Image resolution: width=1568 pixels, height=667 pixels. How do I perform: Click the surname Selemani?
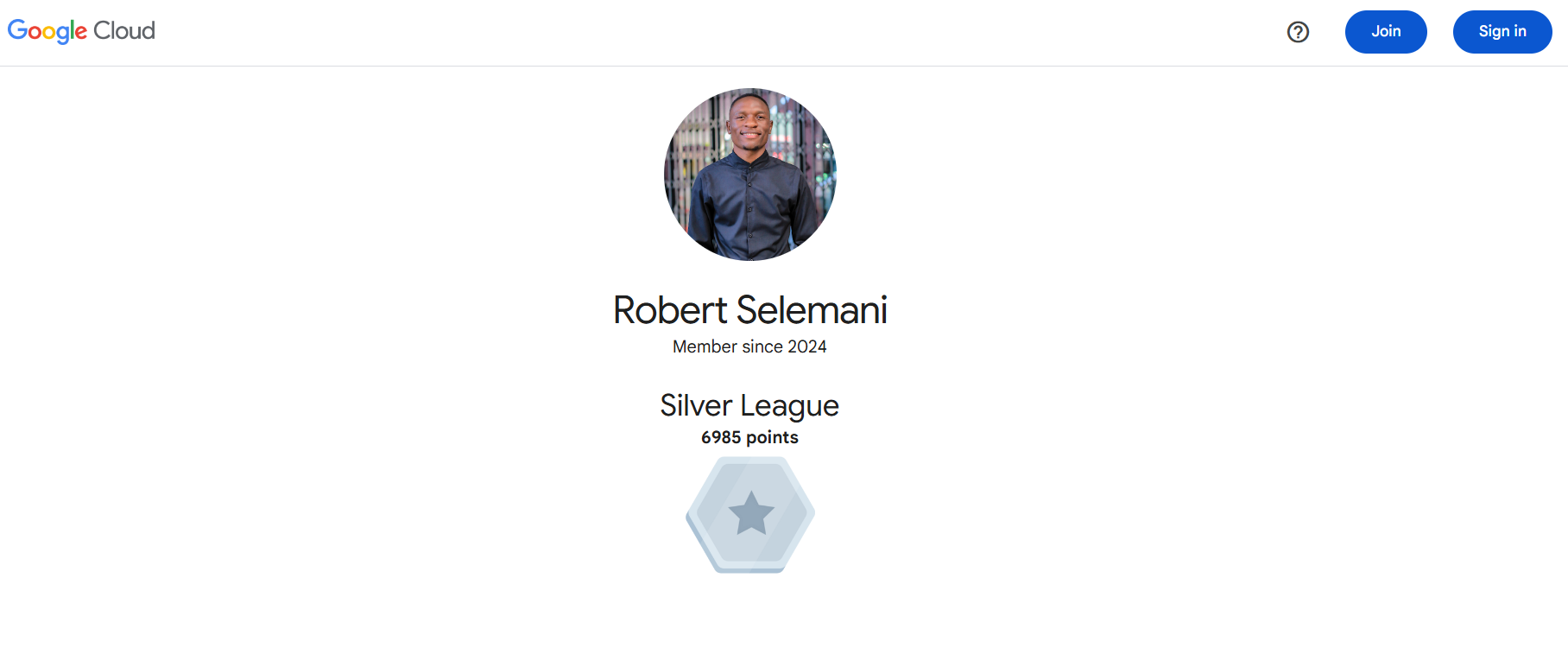pyautogui.click(x=812, y=310)
